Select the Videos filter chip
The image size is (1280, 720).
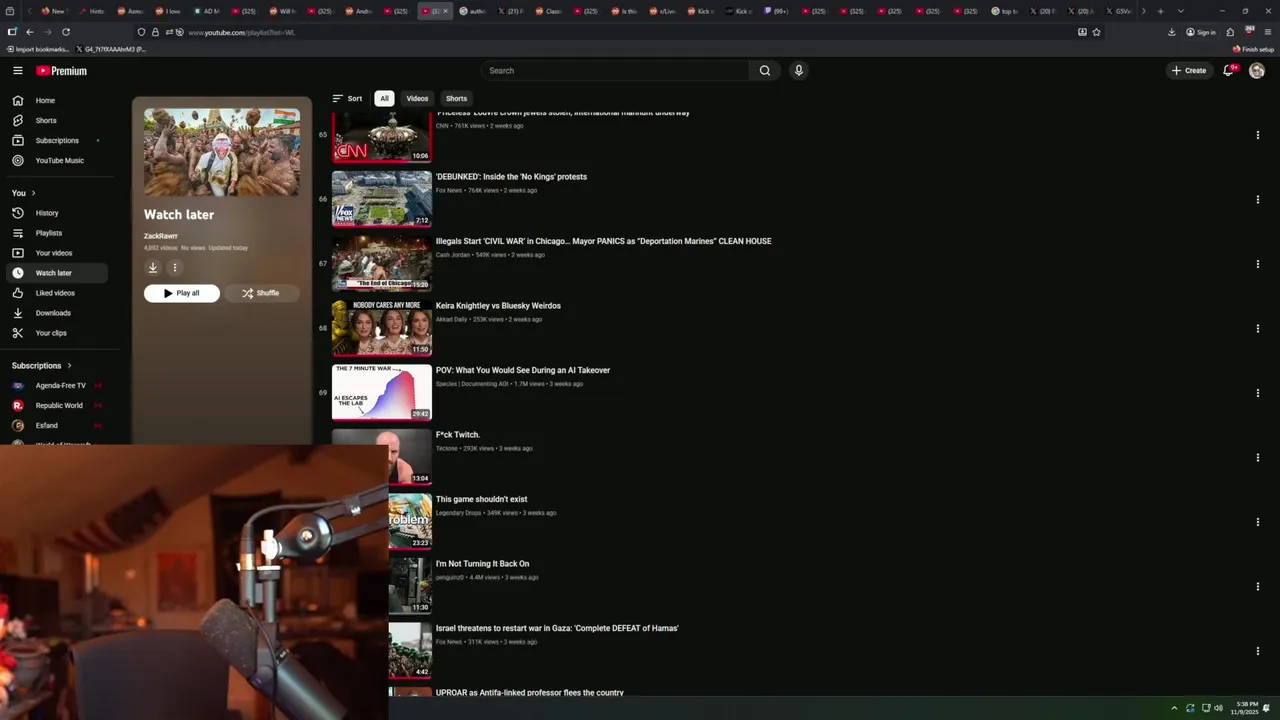(x=417, y=98)
